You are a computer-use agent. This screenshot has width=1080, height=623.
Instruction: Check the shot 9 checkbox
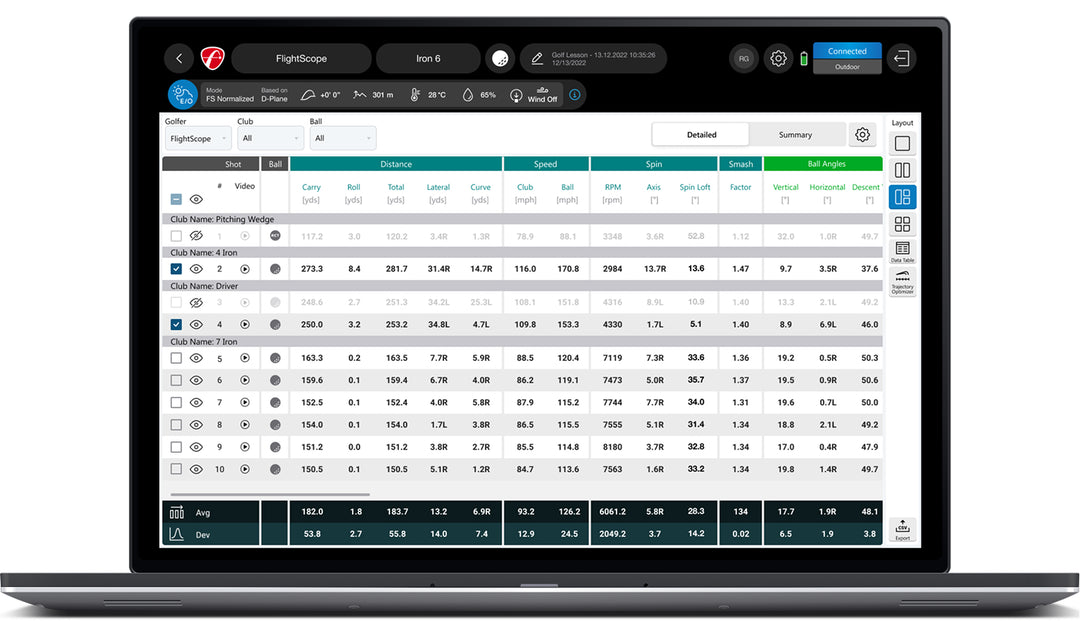(176, 447)
